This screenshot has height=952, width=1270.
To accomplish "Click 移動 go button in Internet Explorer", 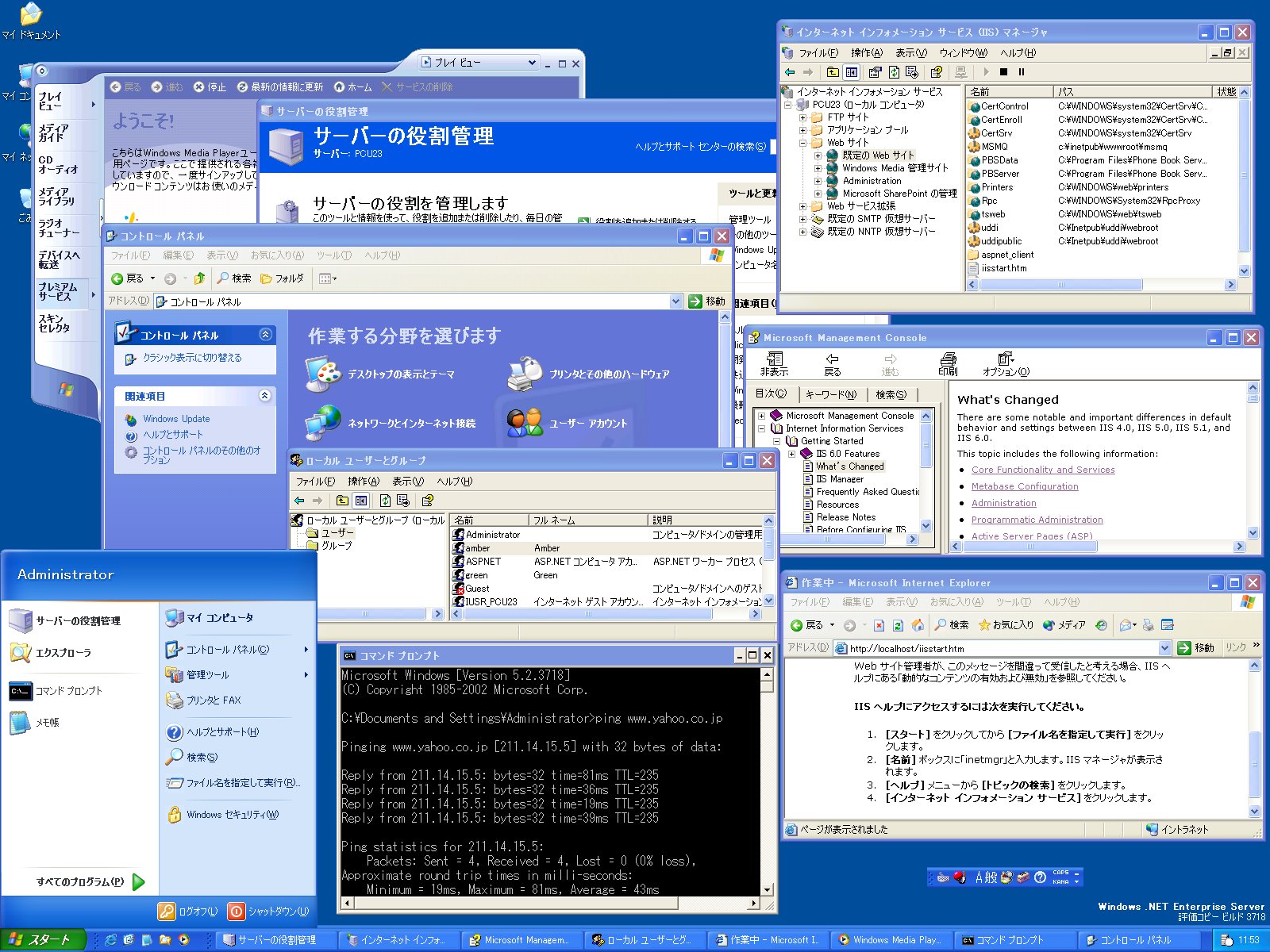I will (1197, 648).
